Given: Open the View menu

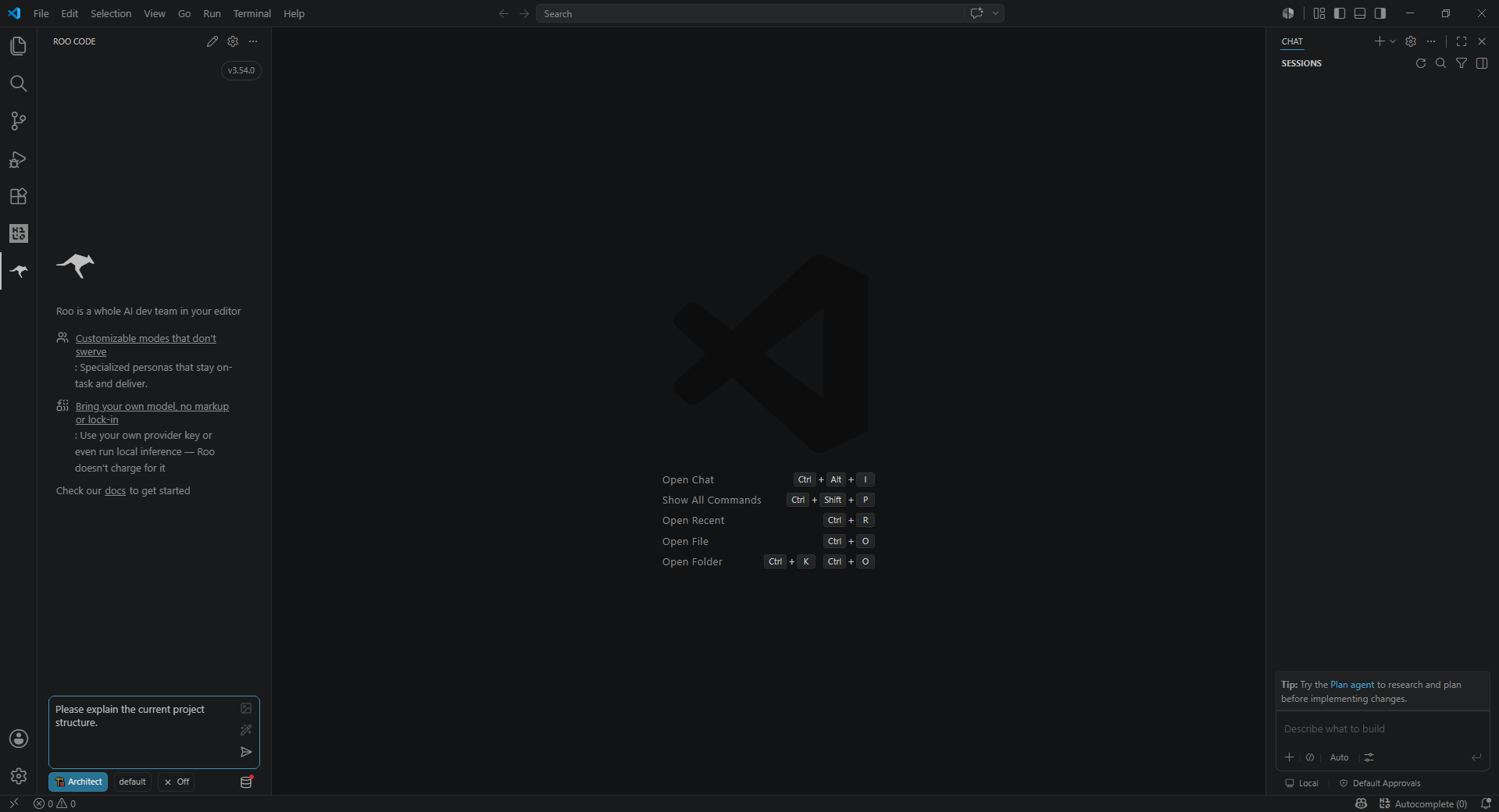Looking at the screenshot, I should pyautogui.click(x=155, y=13).
